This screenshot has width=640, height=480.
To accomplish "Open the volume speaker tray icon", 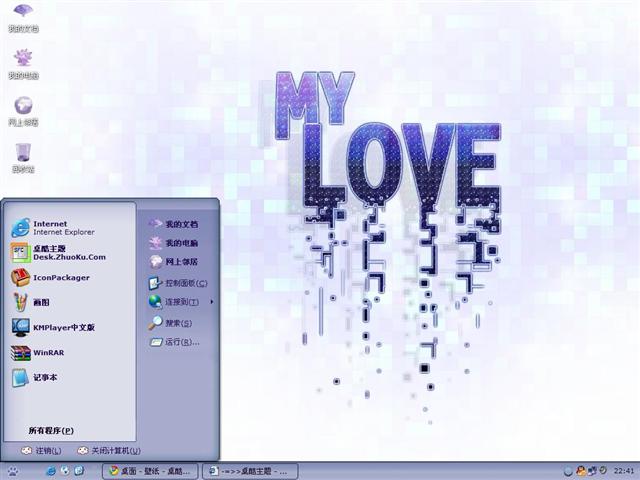I will point(602,471).
